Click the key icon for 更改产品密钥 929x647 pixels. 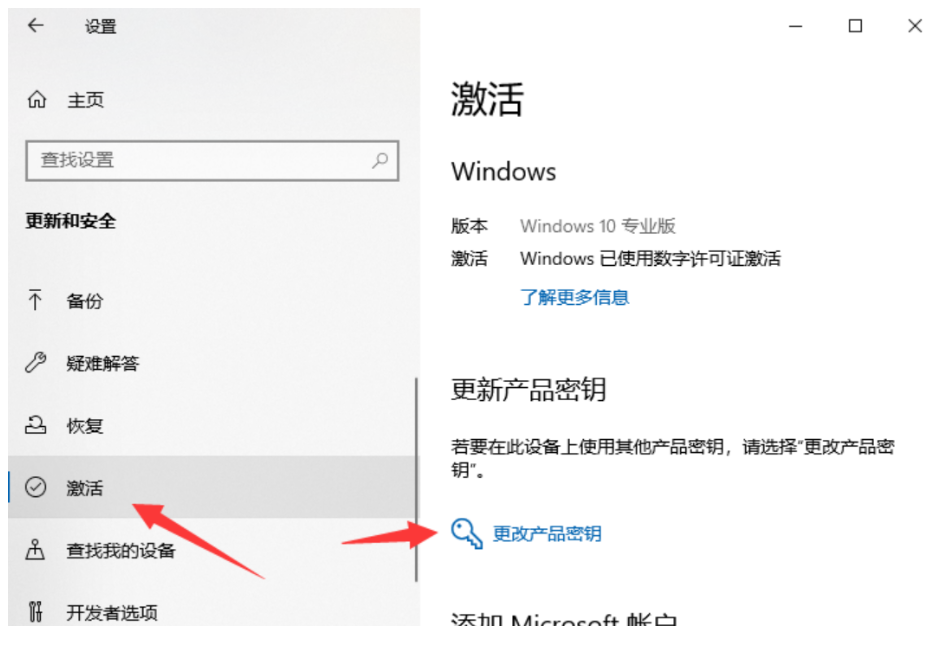(x=466, y=533)
